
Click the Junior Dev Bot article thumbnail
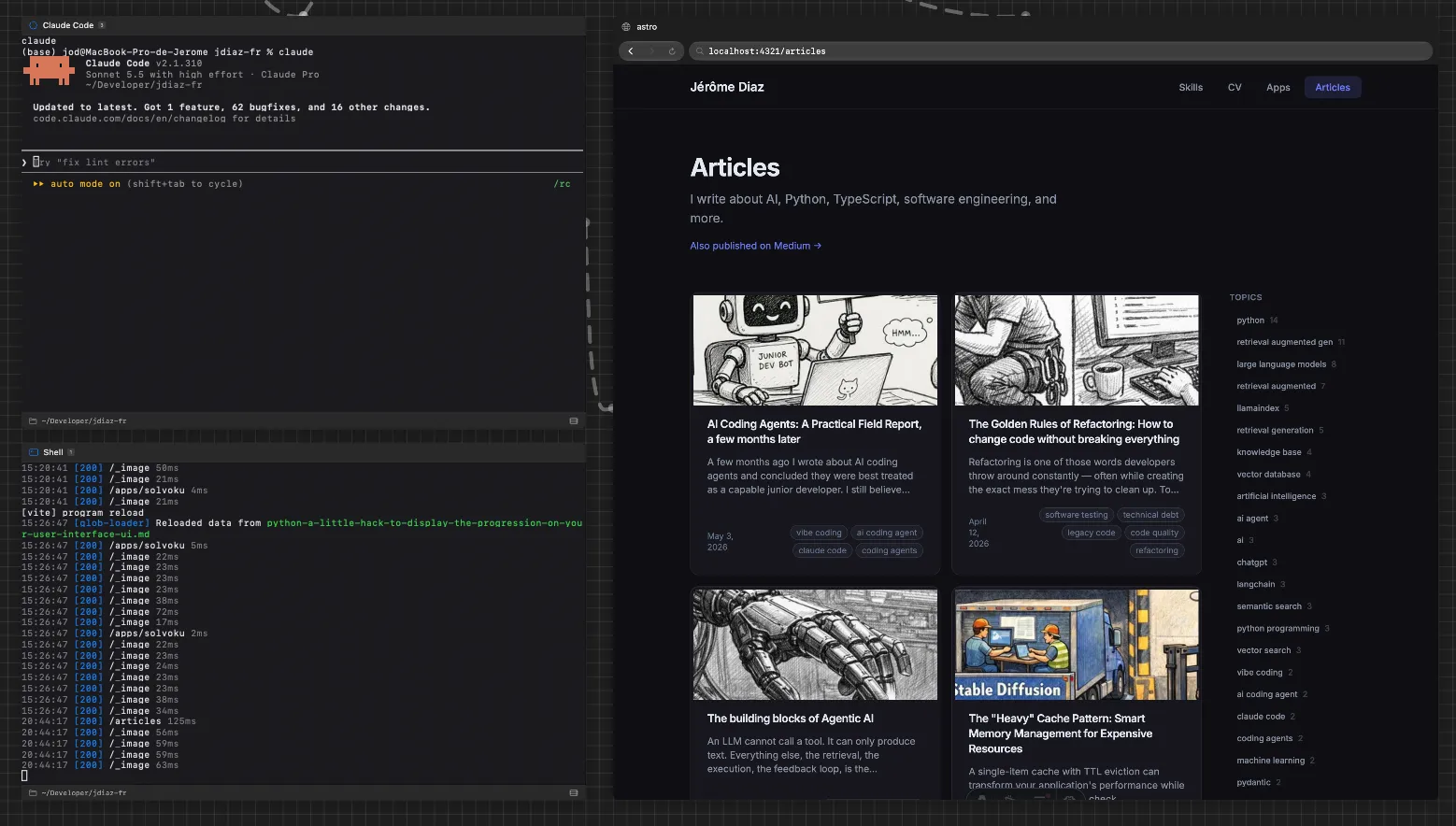pos(815,350)
